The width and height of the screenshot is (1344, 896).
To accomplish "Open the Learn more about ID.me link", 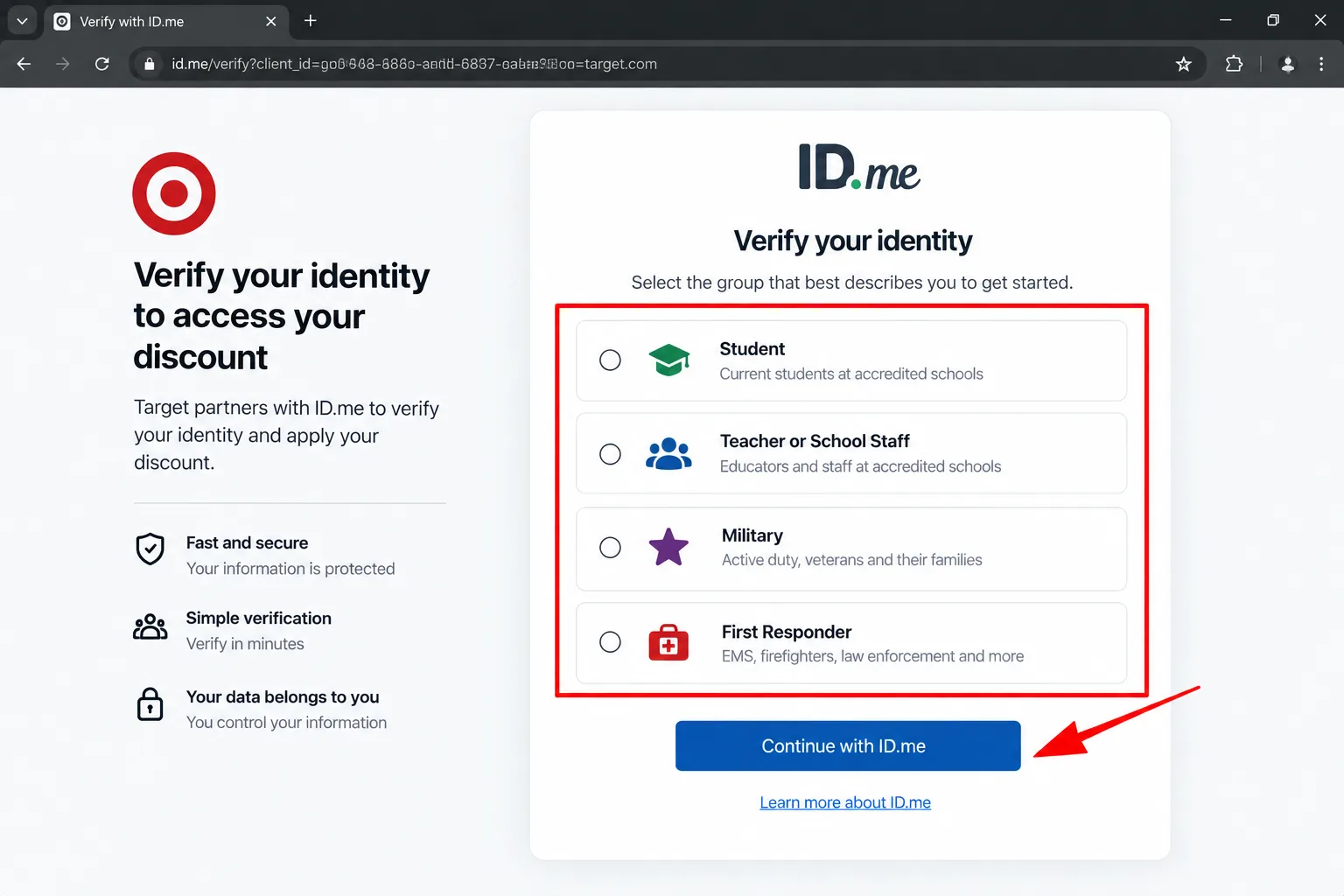I will click(845, 802).
